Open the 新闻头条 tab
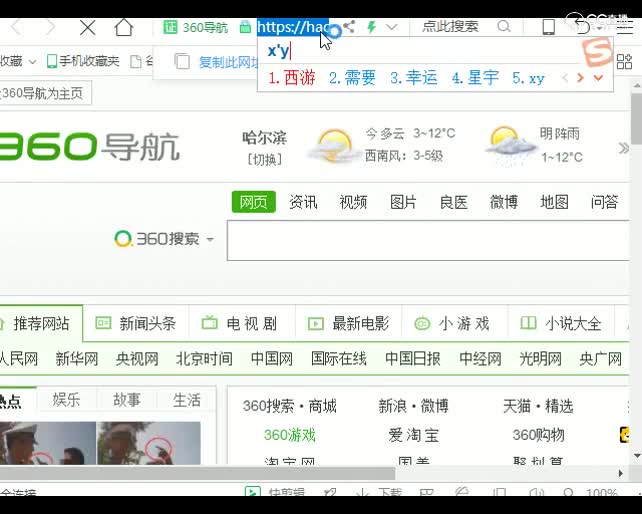The image size is (642, 514). click(136, 324)
